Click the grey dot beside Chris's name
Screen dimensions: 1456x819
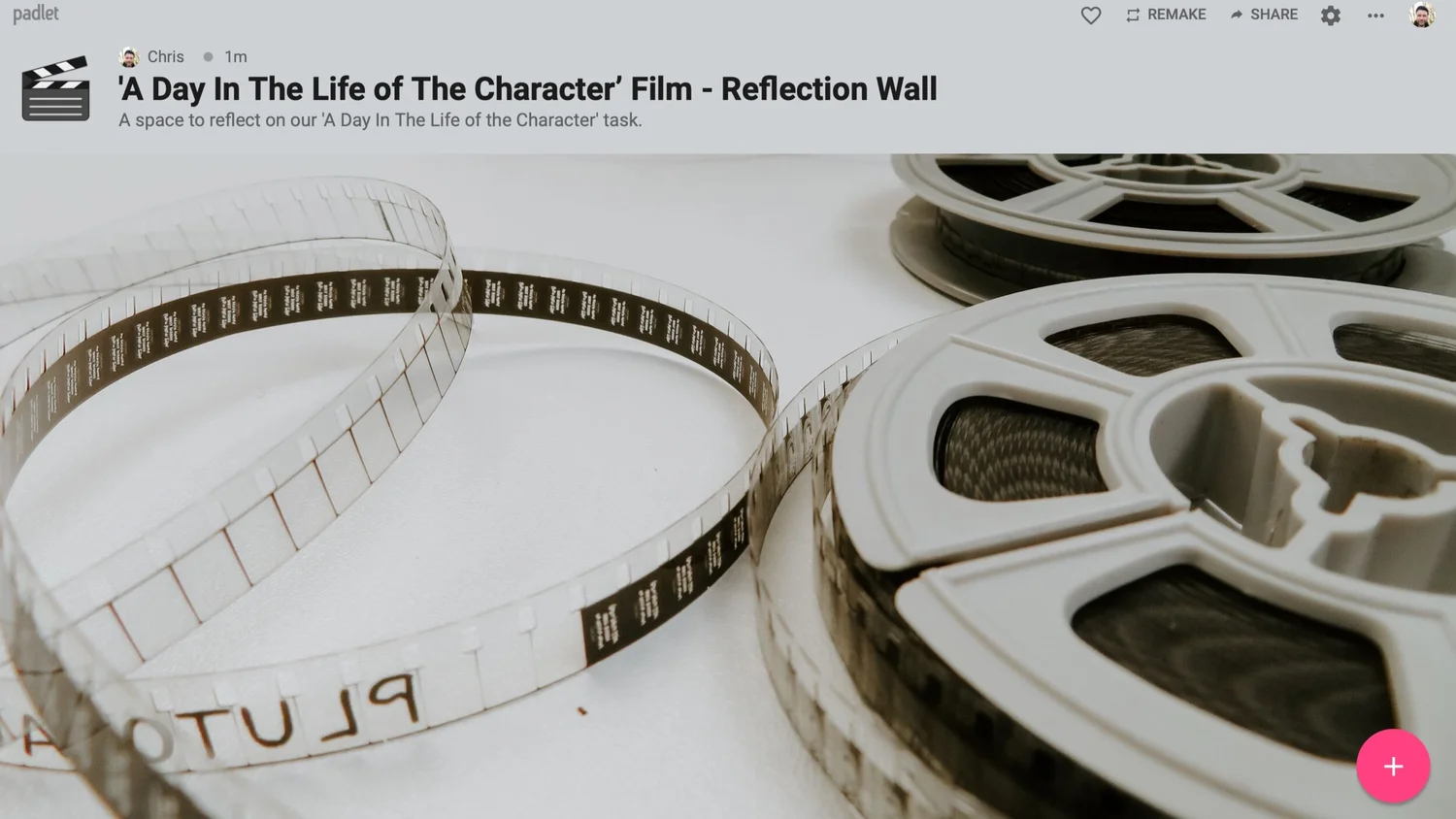[208, 57]
